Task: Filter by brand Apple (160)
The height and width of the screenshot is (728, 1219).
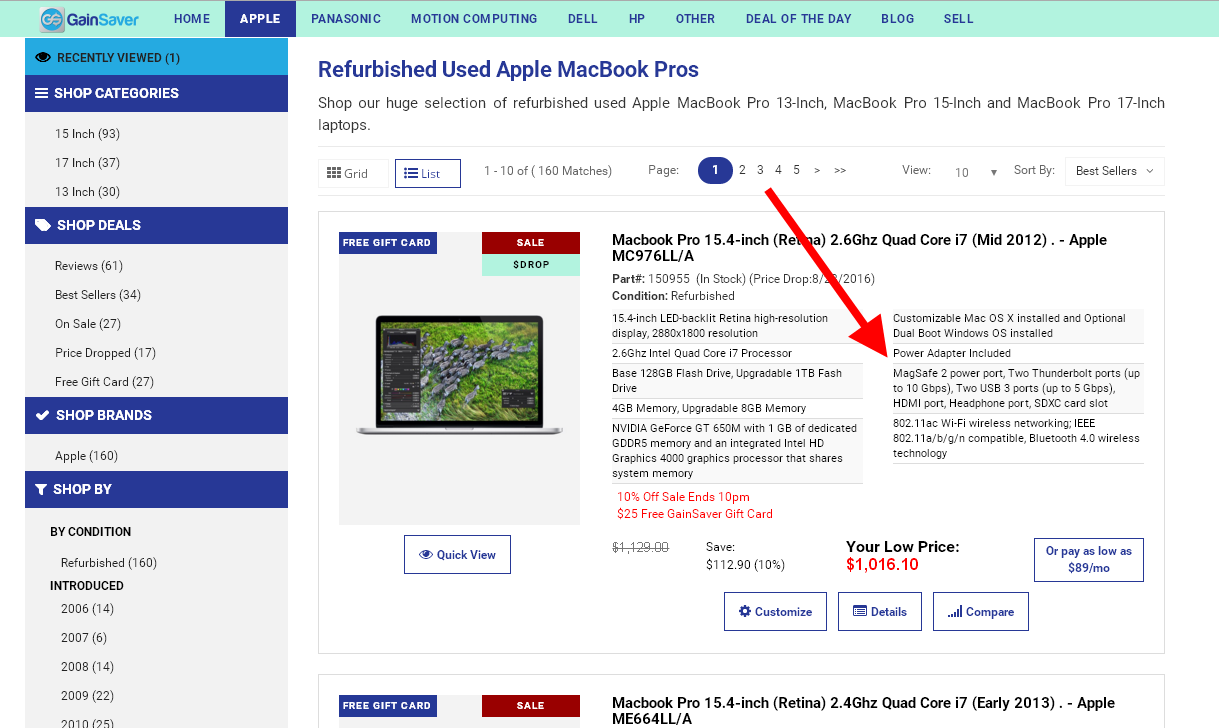Action: coord(86,456)
